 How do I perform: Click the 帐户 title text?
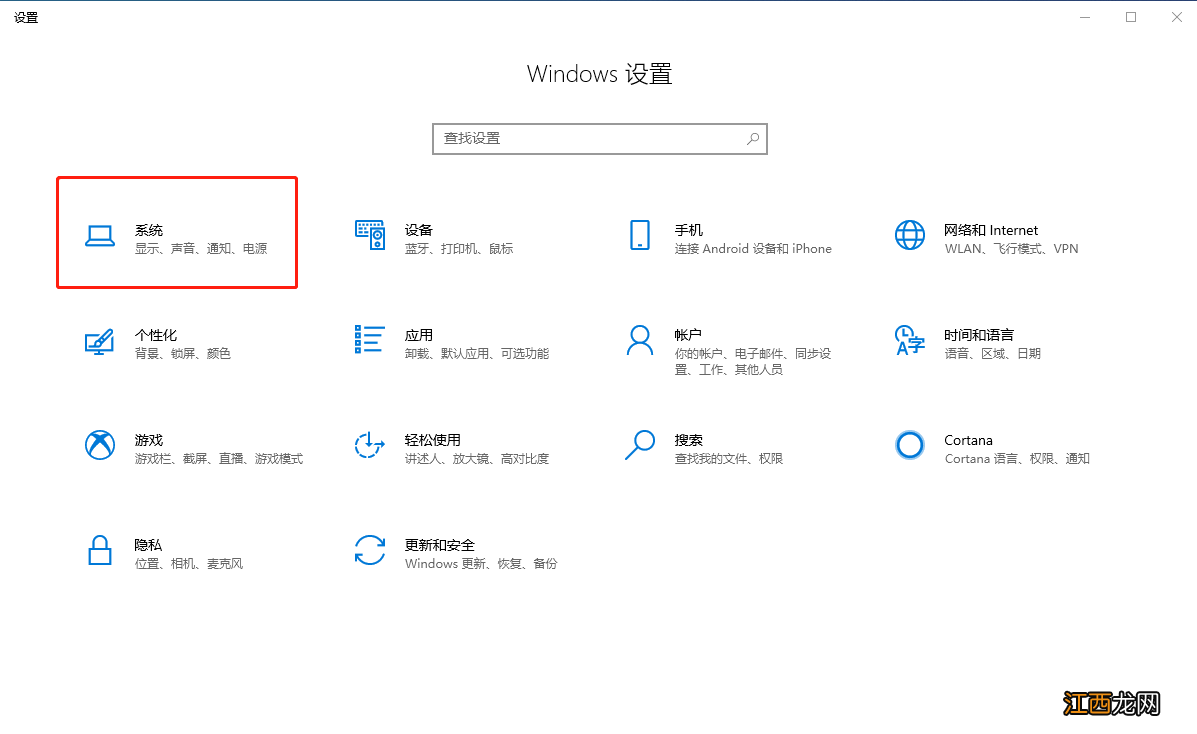click(688, 335)
